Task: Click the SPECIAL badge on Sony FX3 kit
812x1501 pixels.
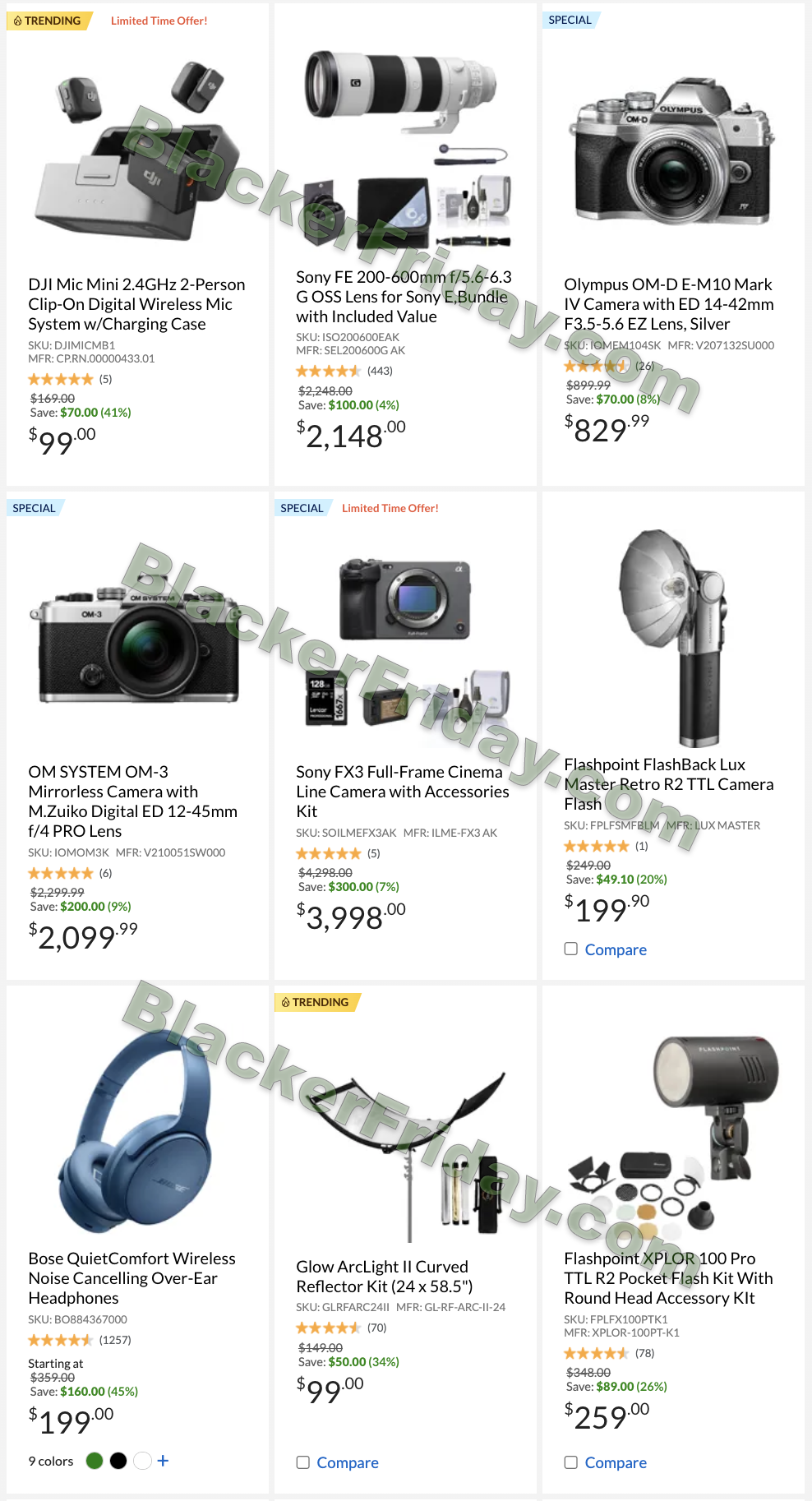Action: (x=302, y=508)
